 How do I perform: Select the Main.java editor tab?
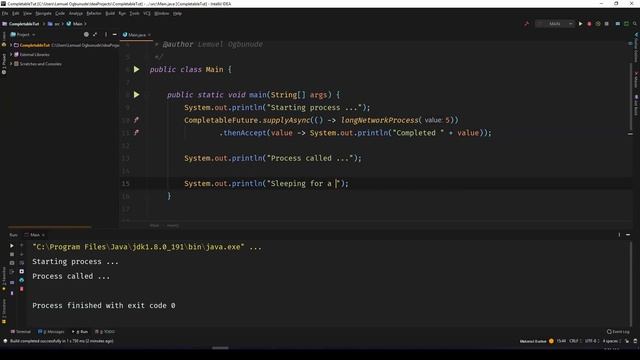tap(135, 35)
